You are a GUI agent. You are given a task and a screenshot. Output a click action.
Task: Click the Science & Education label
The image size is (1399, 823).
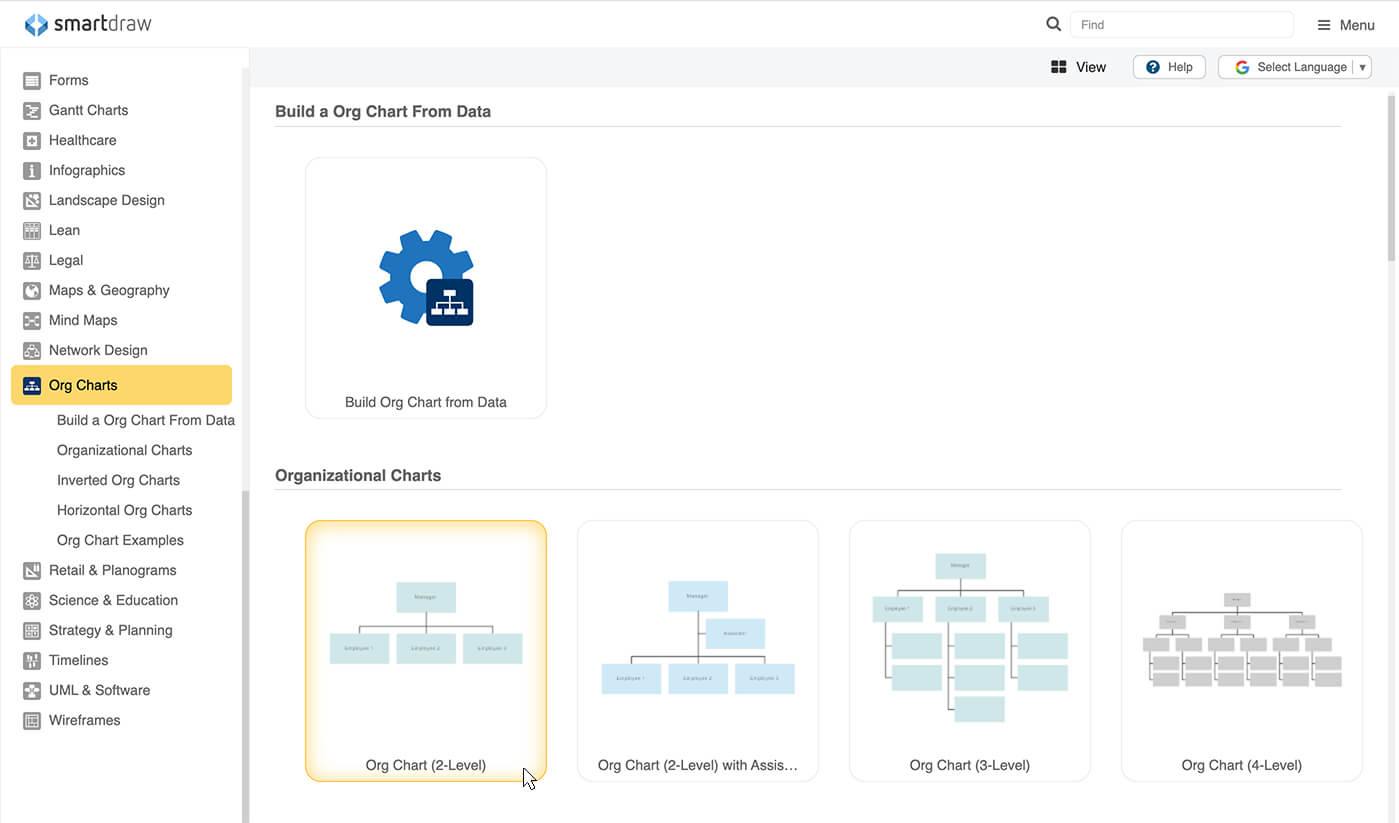click(113, 600)
